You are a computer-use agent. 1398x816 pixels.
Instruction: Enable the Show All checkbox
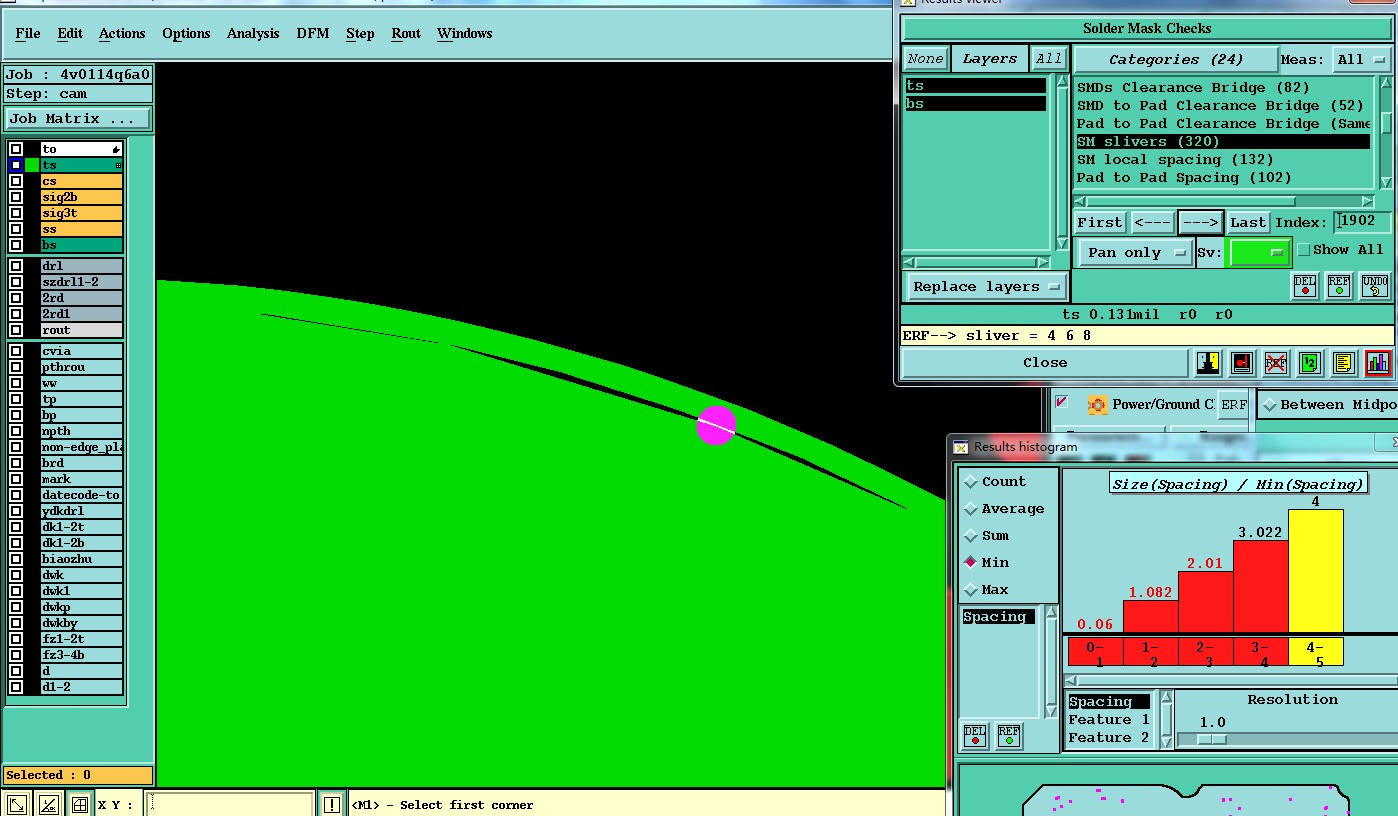(x=1303, y=250)
